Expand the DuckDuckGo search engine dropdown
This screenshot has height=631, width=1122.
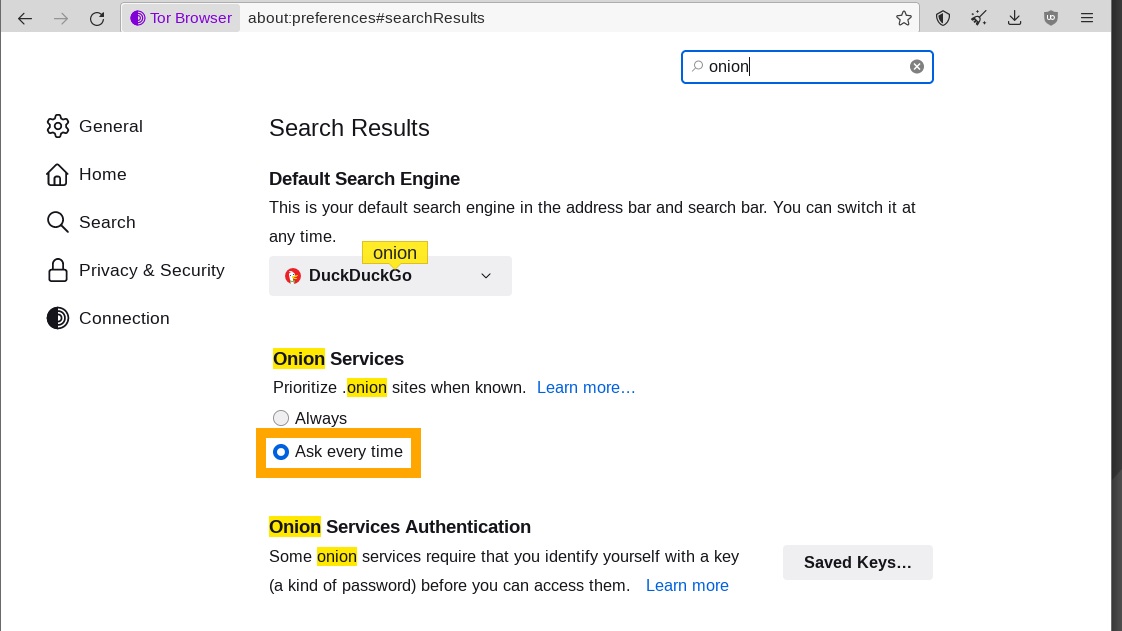tap(390, 276)
